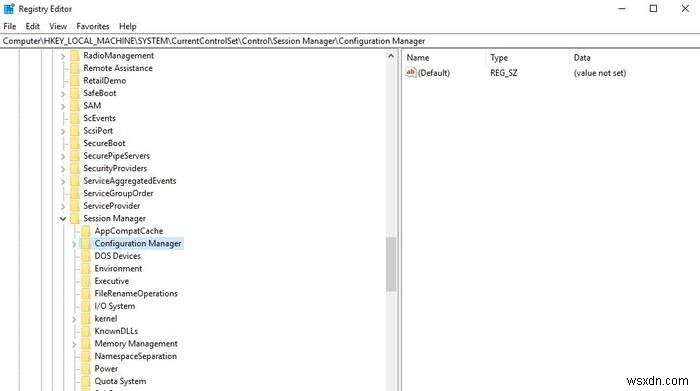This screenshot has width=700, height=391.
Task: Expand the ScsiPort key
Action: 63,131
